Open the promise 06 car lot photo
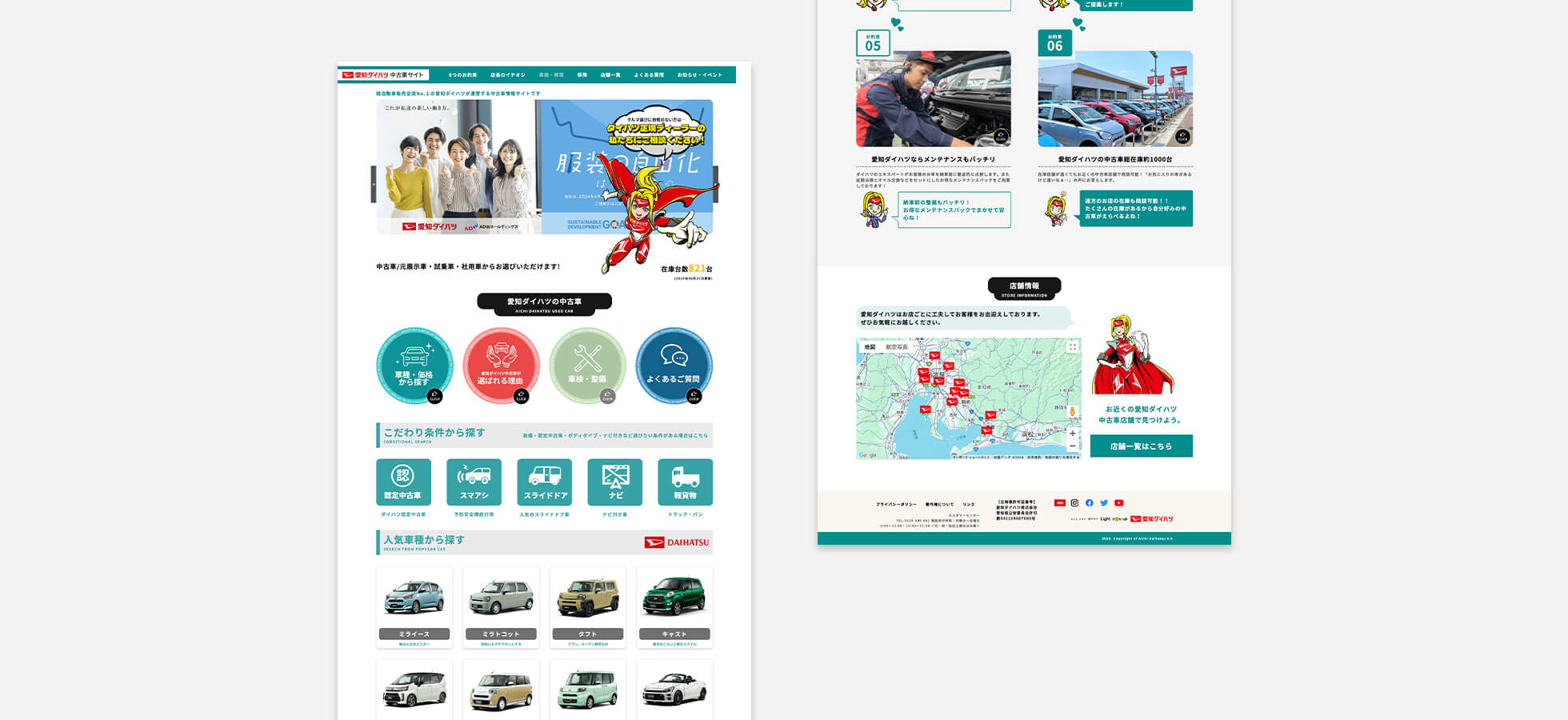Image resolution: width=1568 pixels, height=720 pixels. [x=1115, y=99]
